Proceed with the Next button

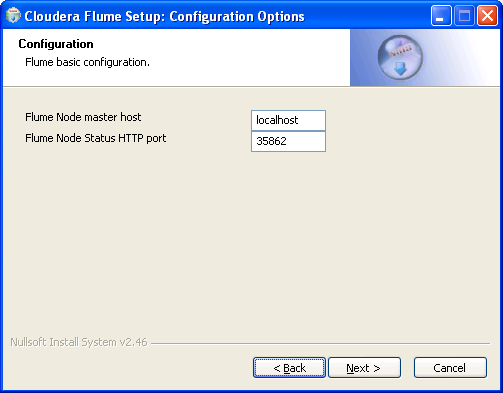click(364, 368)
